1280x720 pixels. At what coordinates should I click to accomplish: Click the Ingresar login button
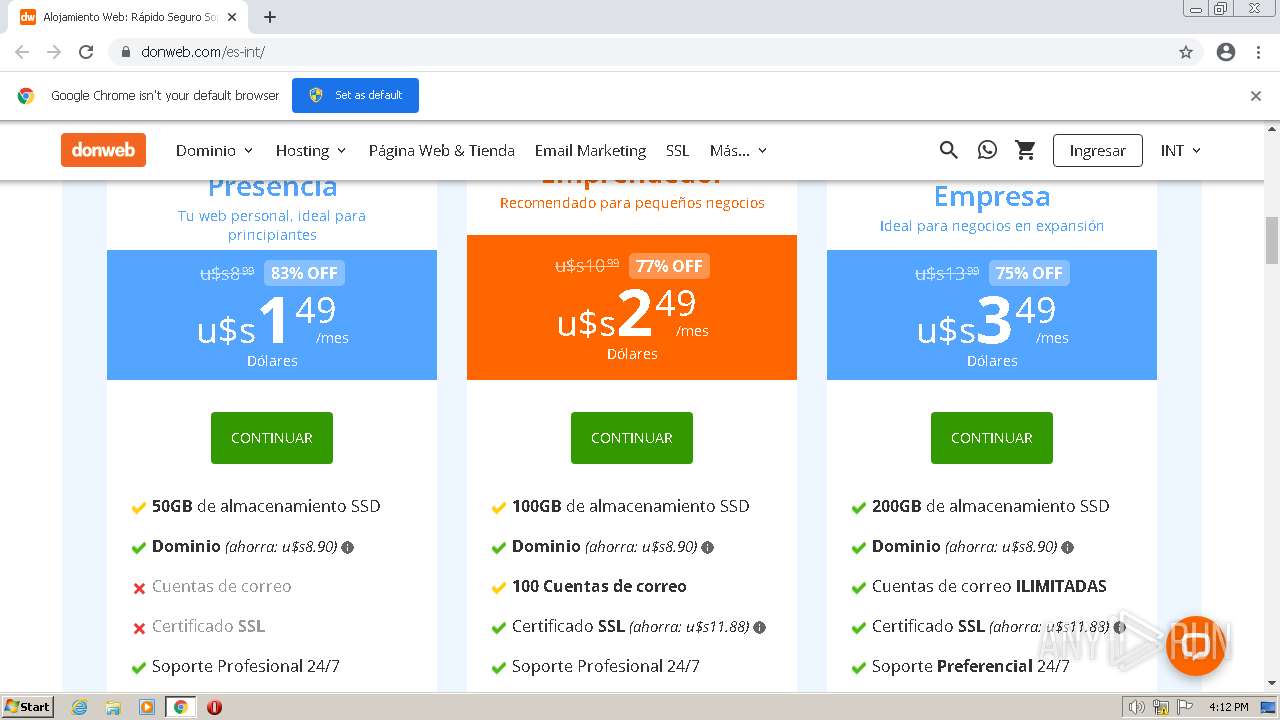(1097, 150)
